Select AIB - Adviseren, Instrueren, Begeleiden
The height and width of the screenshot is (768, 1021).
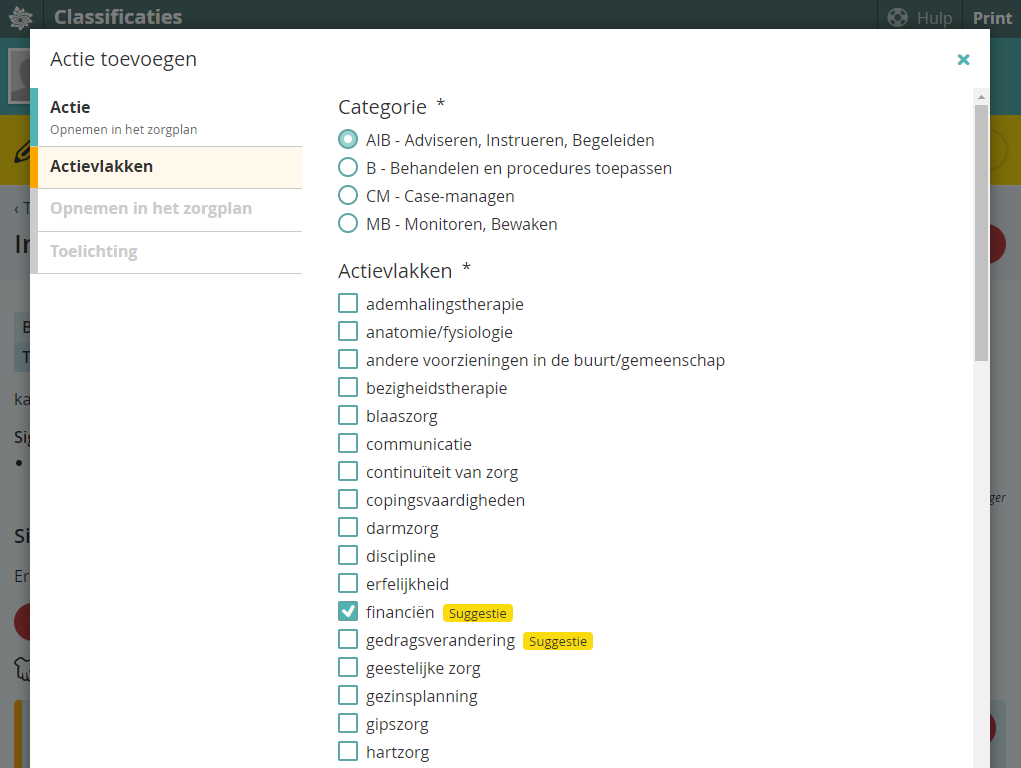point(348,140)
